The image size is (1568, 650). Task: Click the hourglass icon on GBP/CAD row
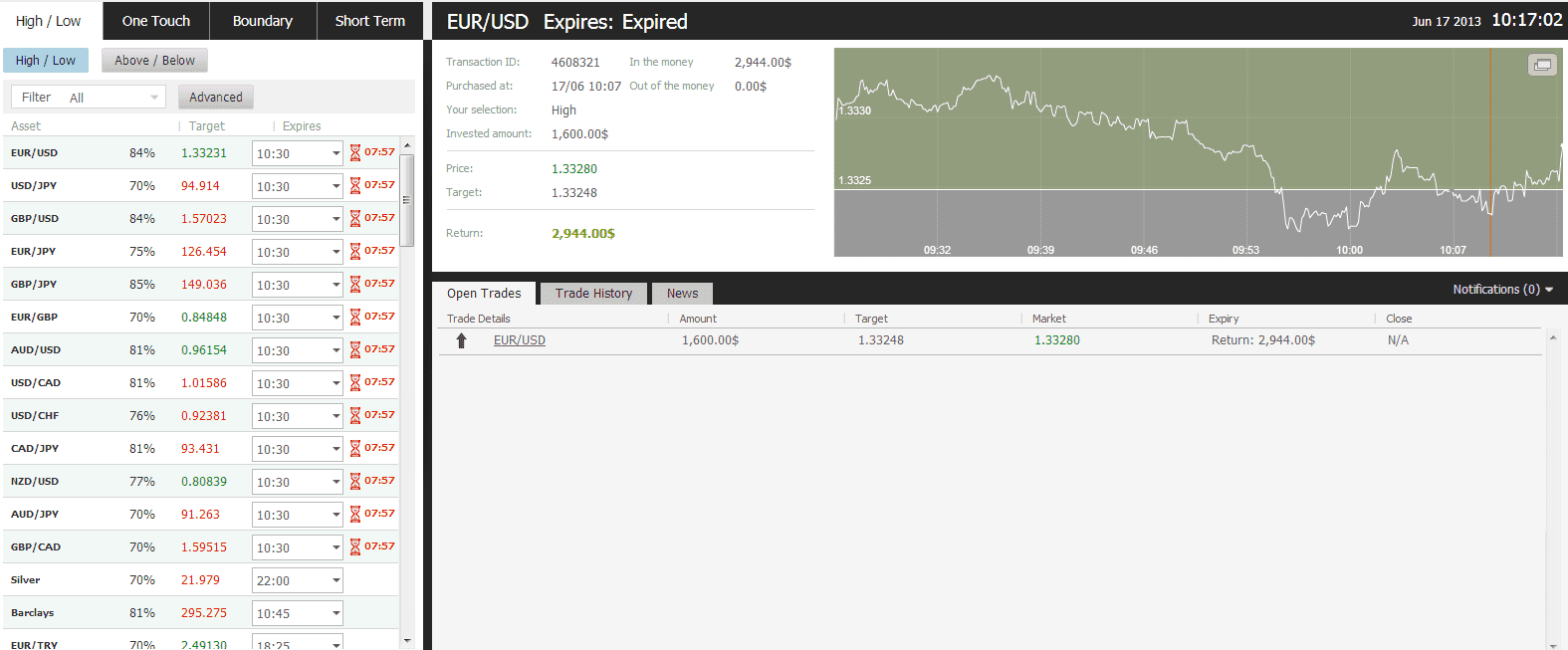tap(354, 547)
